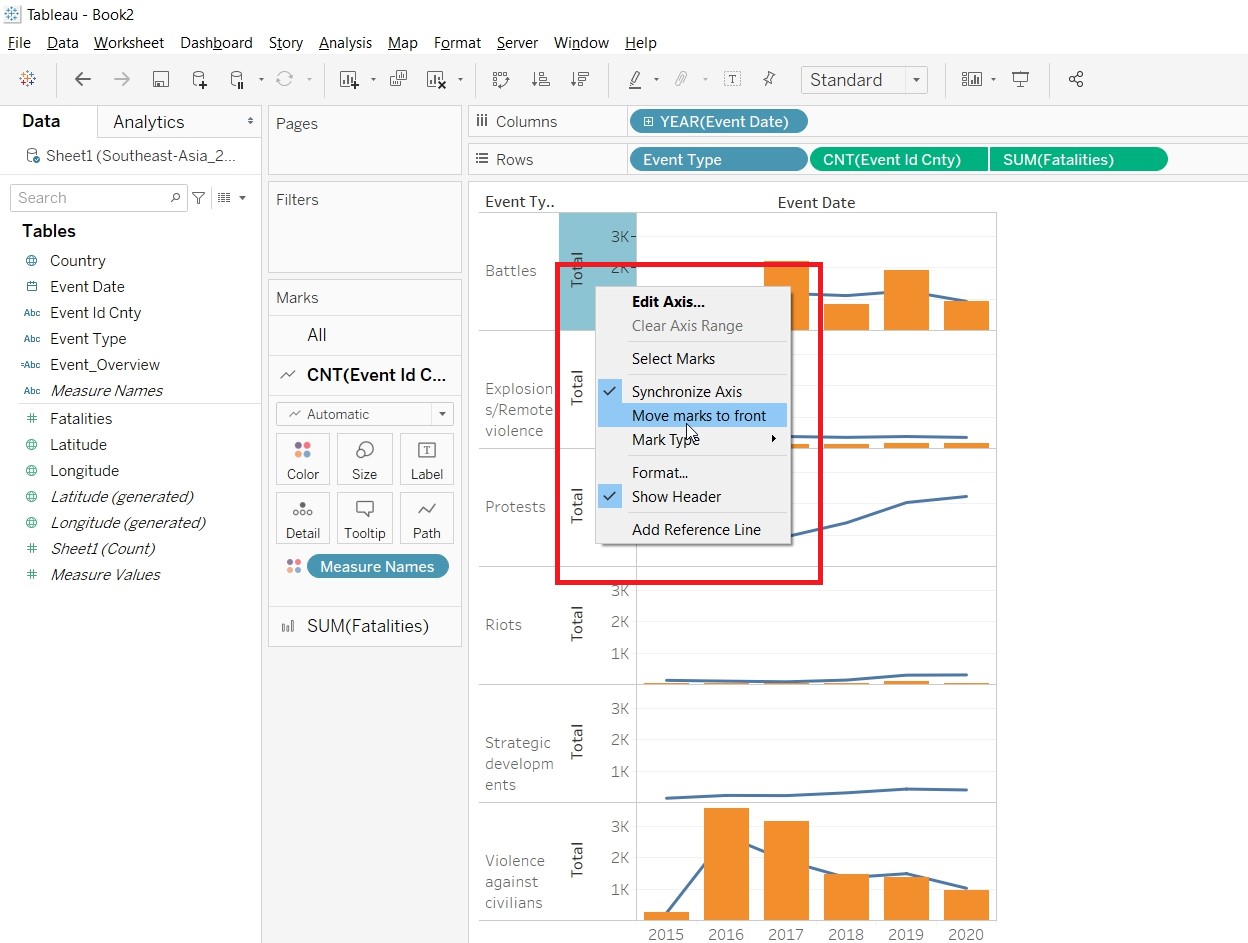The image size is (1248, 943).
Task: Click the Size button in Marks card
Action: point(364,460)
